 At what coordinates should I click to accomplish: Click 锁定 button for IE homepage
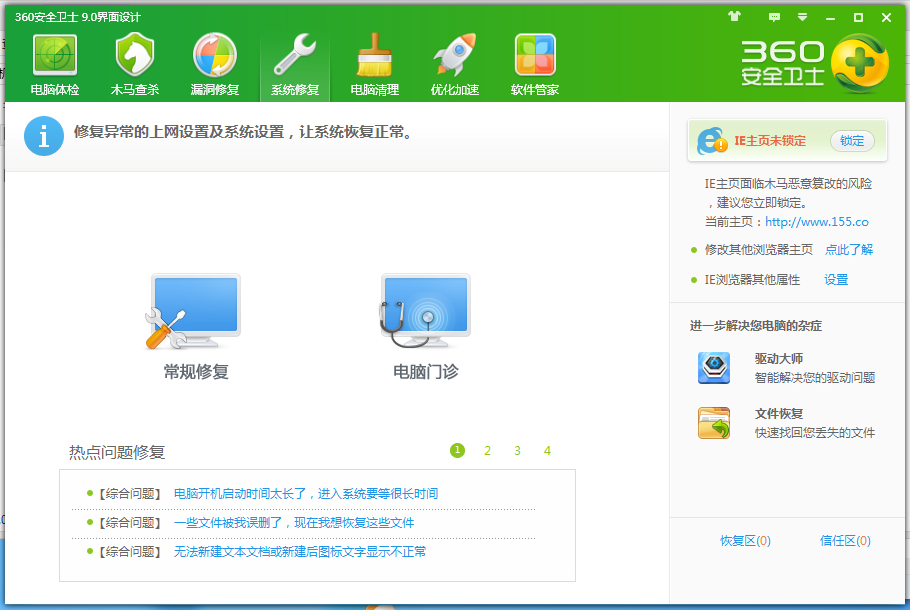click(x=852, y=141)
